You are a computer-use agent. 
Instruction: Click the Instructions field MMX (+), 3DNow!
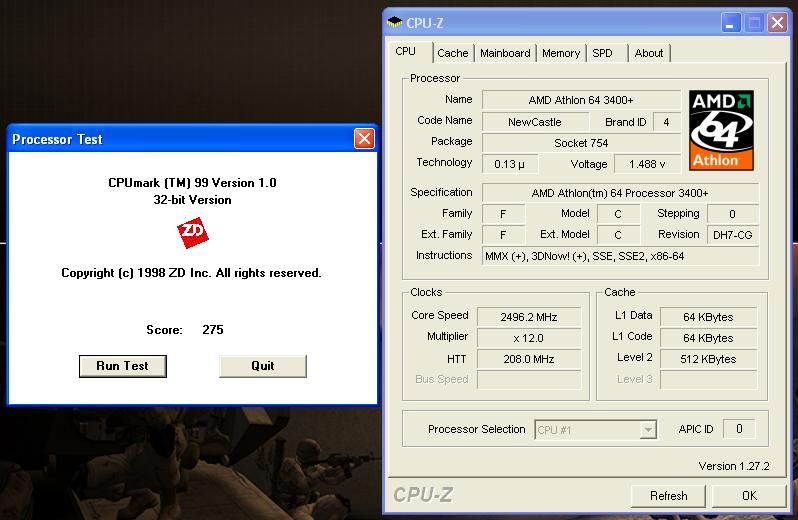(620, 256)
